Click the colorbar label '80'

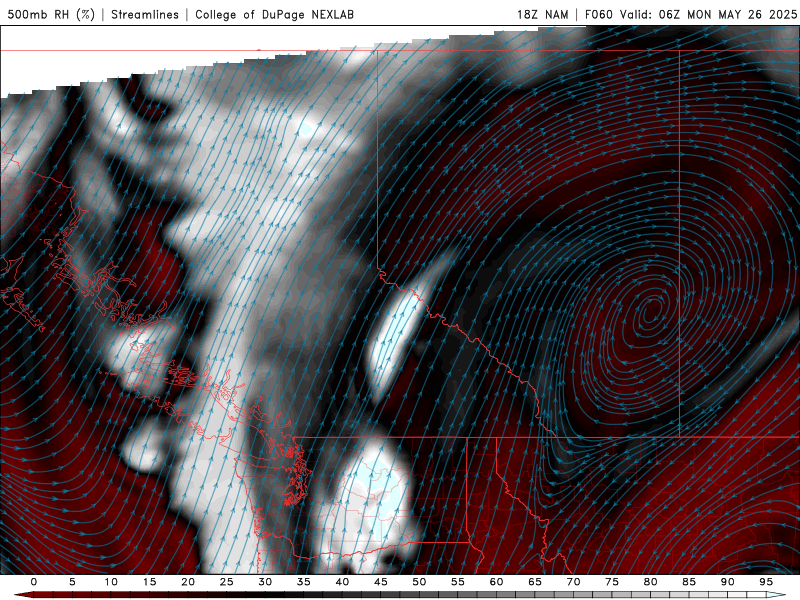[650, 582]
